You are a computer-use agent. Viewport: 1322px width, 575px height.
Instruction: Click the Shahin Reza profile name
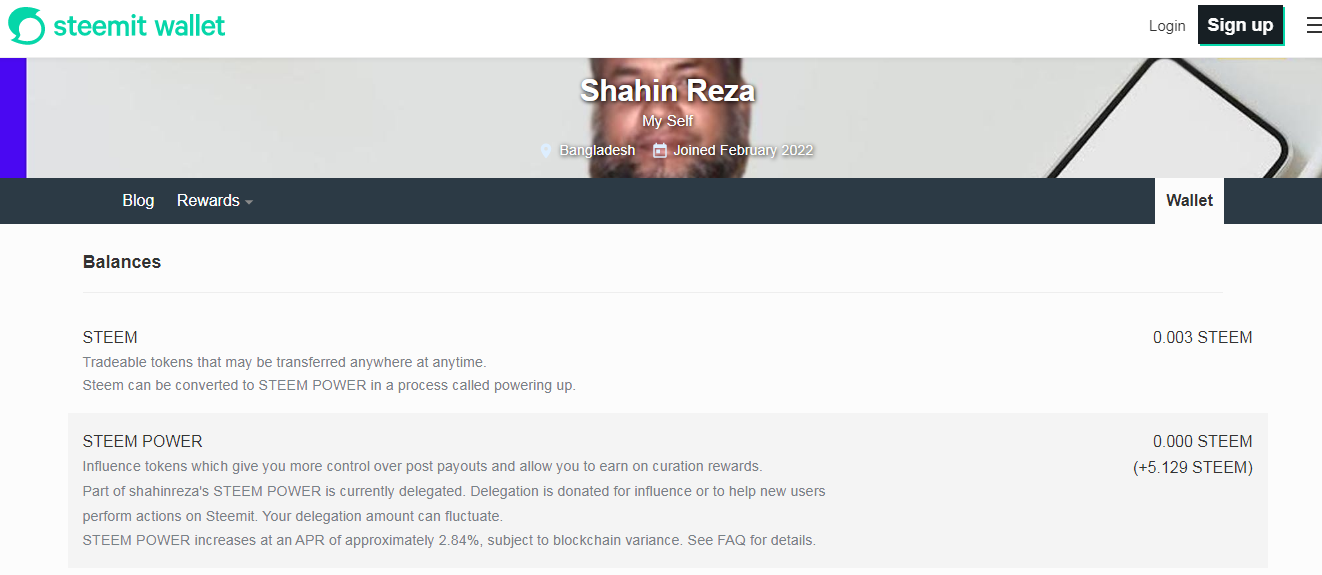[x=667, y=91]
